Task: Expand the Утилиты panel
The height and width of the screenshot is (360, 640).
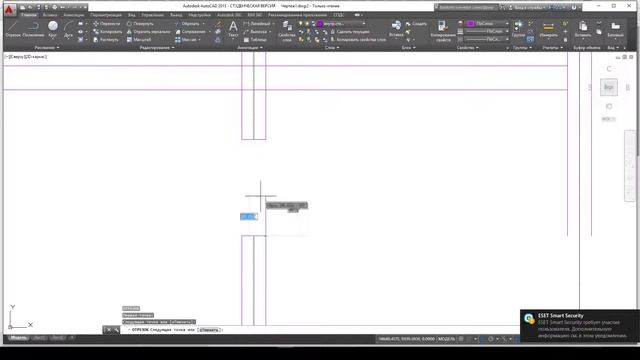Action: (553, 48)
